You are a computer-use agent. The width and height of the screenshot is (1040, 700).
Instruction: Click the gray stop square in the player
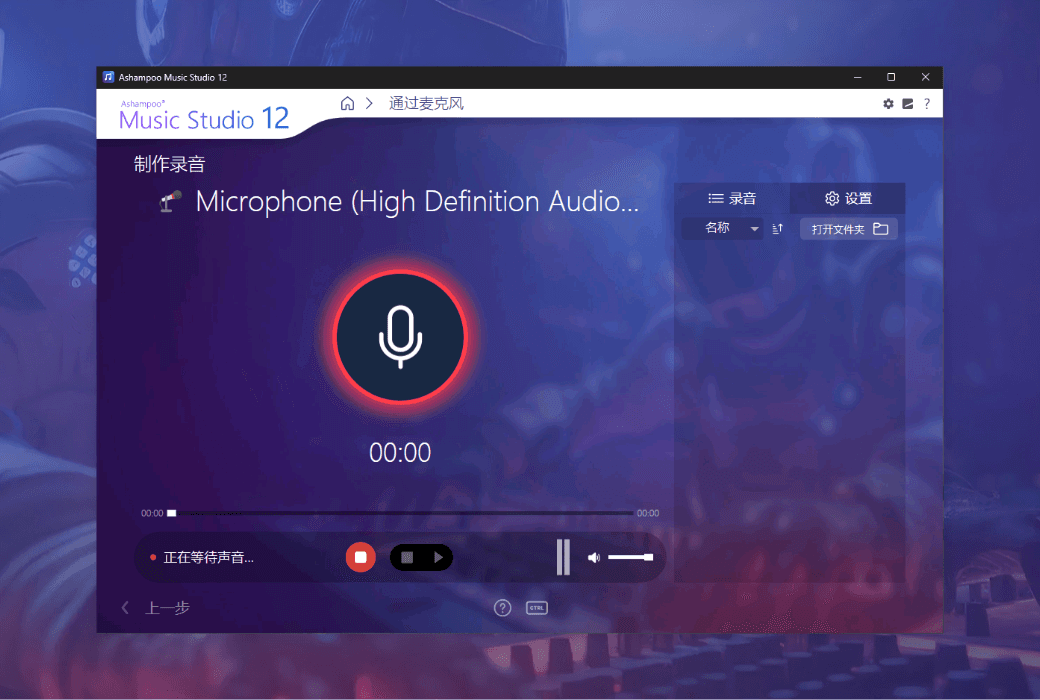click(x=407, y=557)
